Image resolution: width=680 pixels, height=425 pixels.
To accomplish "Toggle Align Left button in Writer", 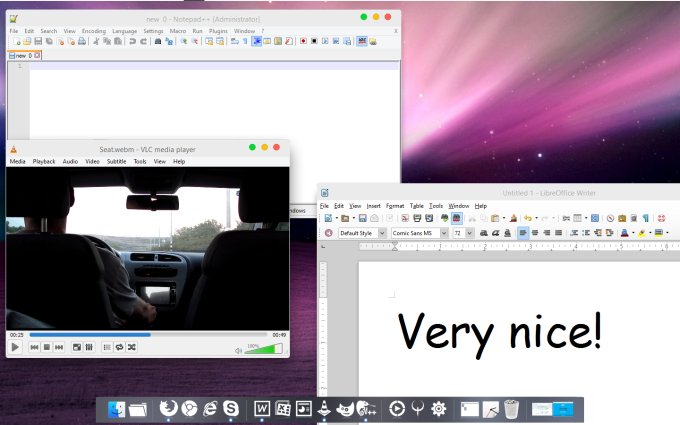I will (523, 233).
